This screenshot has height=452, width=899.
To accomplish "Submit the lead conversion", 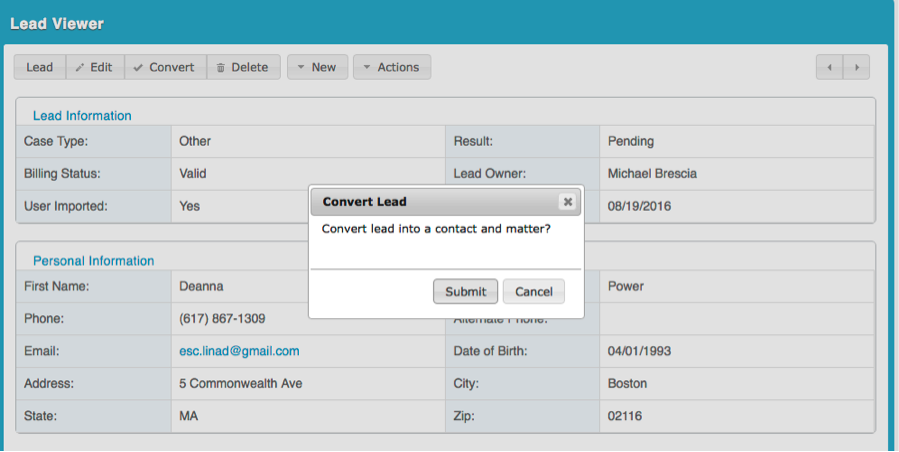I will 465,291.
